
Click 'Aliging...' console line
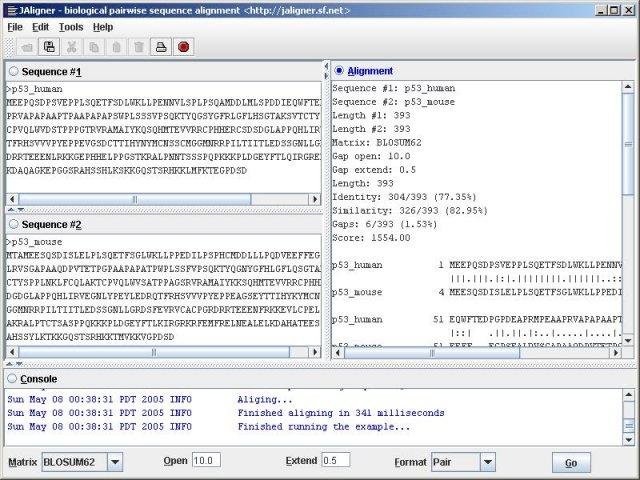(265, 400)
